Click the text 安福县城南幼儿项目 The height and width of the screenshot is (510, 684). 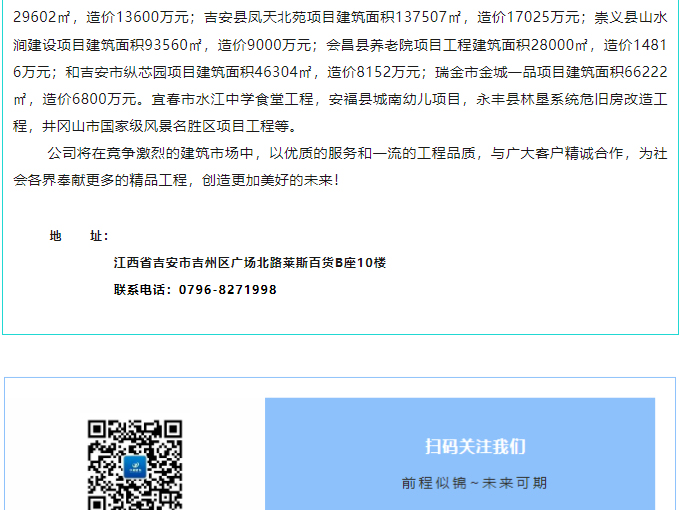click(395, 99)
